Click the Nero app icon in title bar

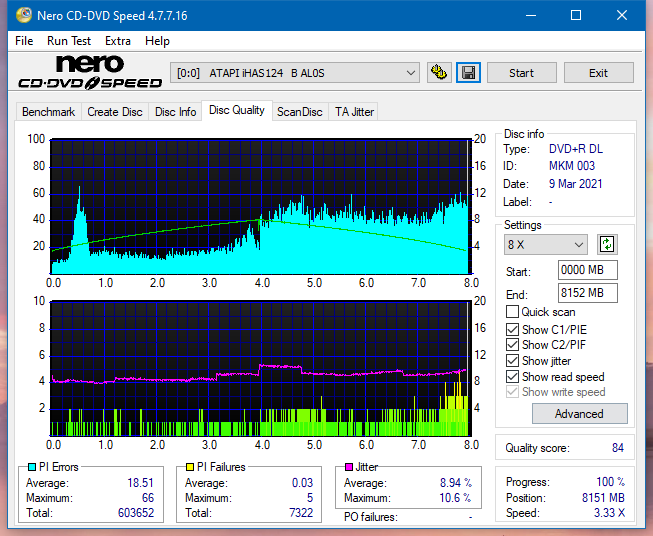coord(24,15)
